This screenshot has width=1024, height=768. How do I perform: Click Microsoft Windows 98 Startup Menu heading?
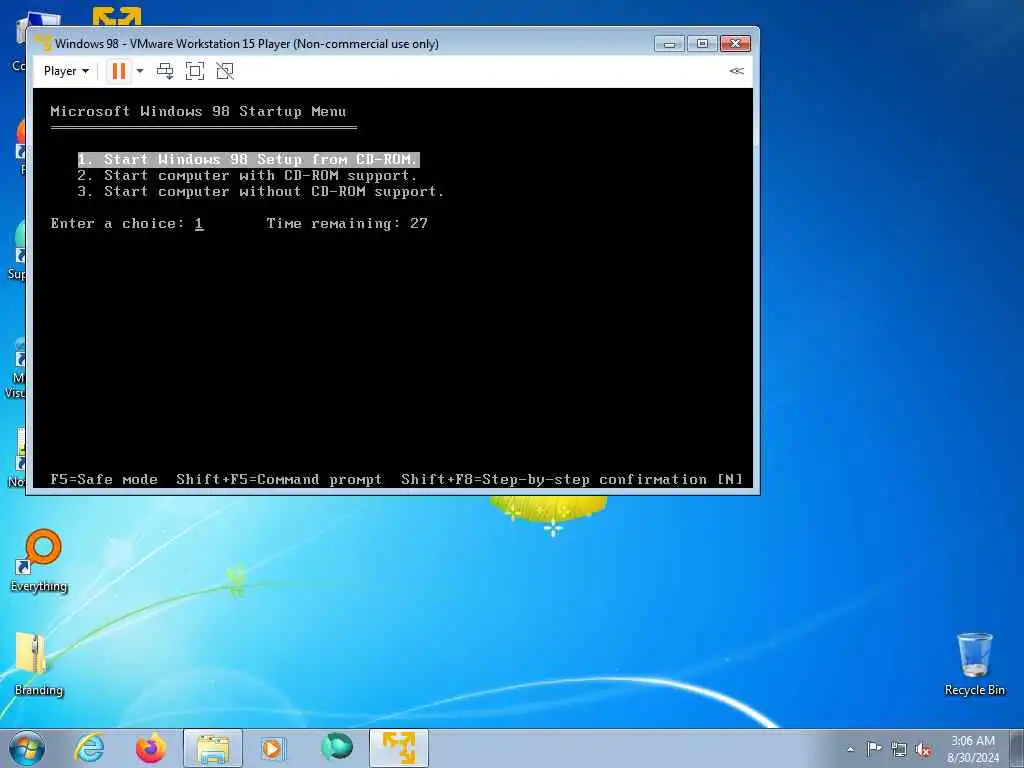199,112
